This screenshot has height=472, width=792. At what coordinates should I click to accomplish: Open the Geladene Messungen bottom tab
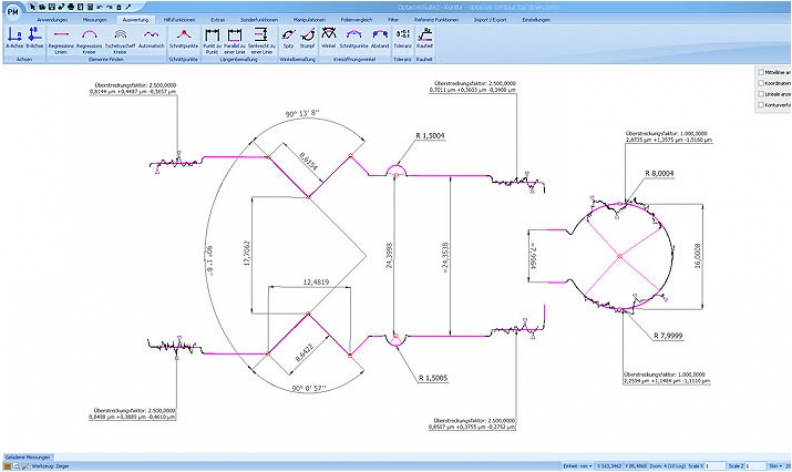28,457
